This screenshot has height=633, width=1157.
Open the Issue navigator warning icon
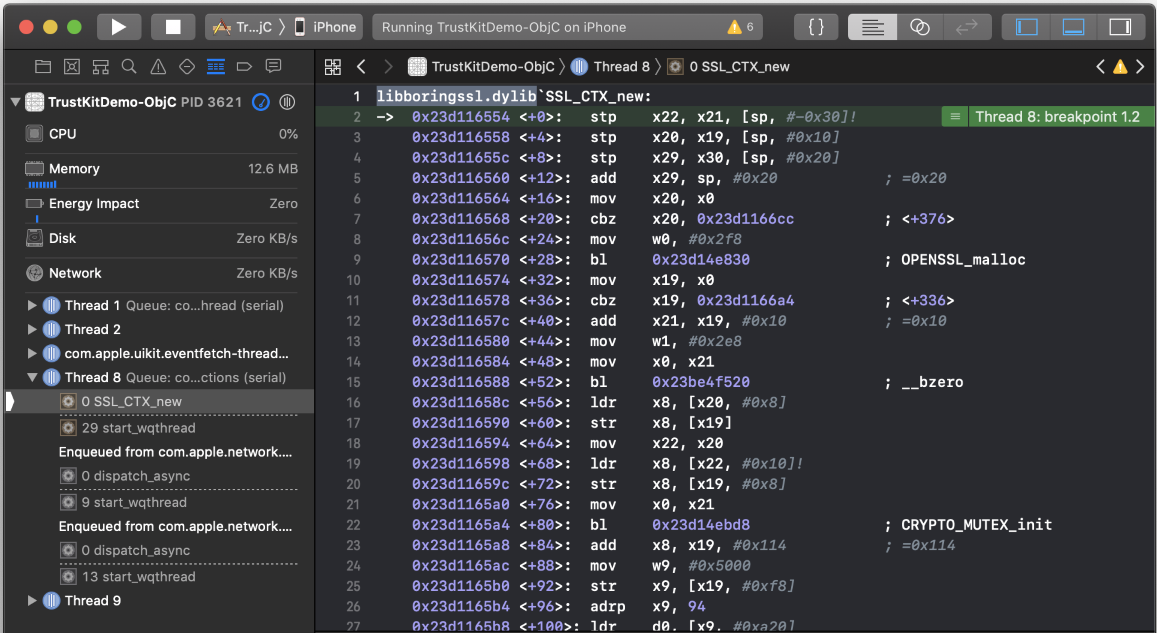[x=158, y=67]
